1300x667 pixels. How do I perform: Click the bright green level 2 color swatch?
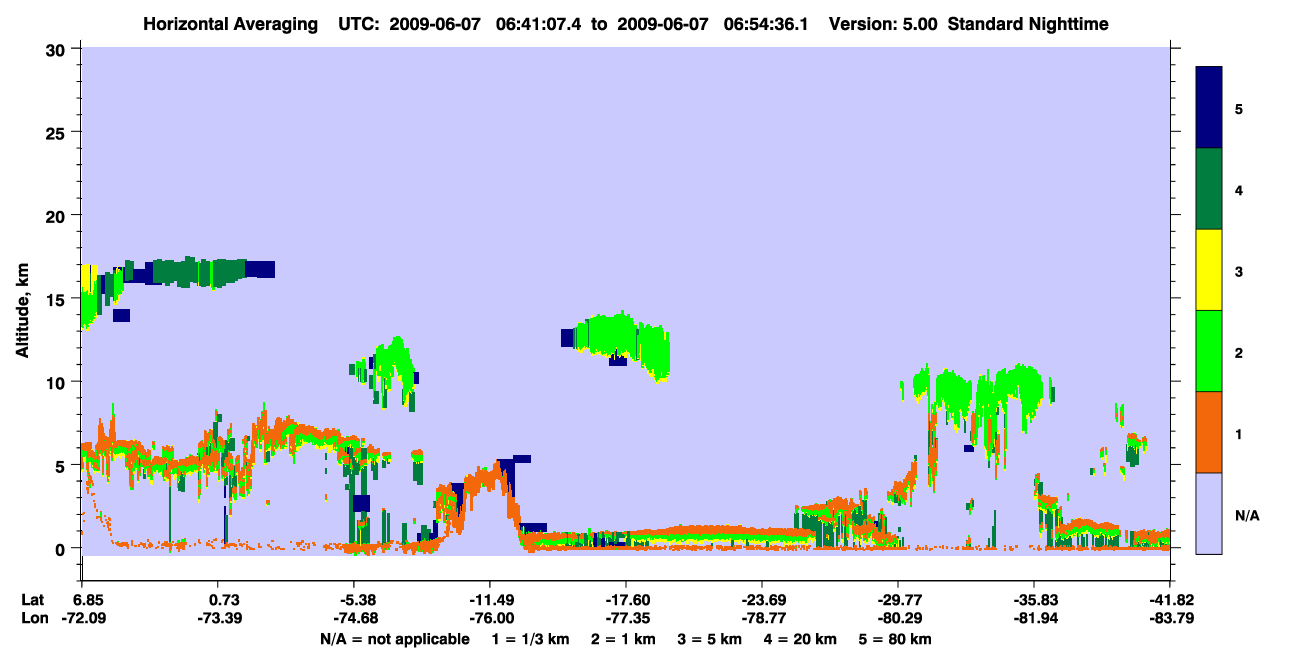1209,351
